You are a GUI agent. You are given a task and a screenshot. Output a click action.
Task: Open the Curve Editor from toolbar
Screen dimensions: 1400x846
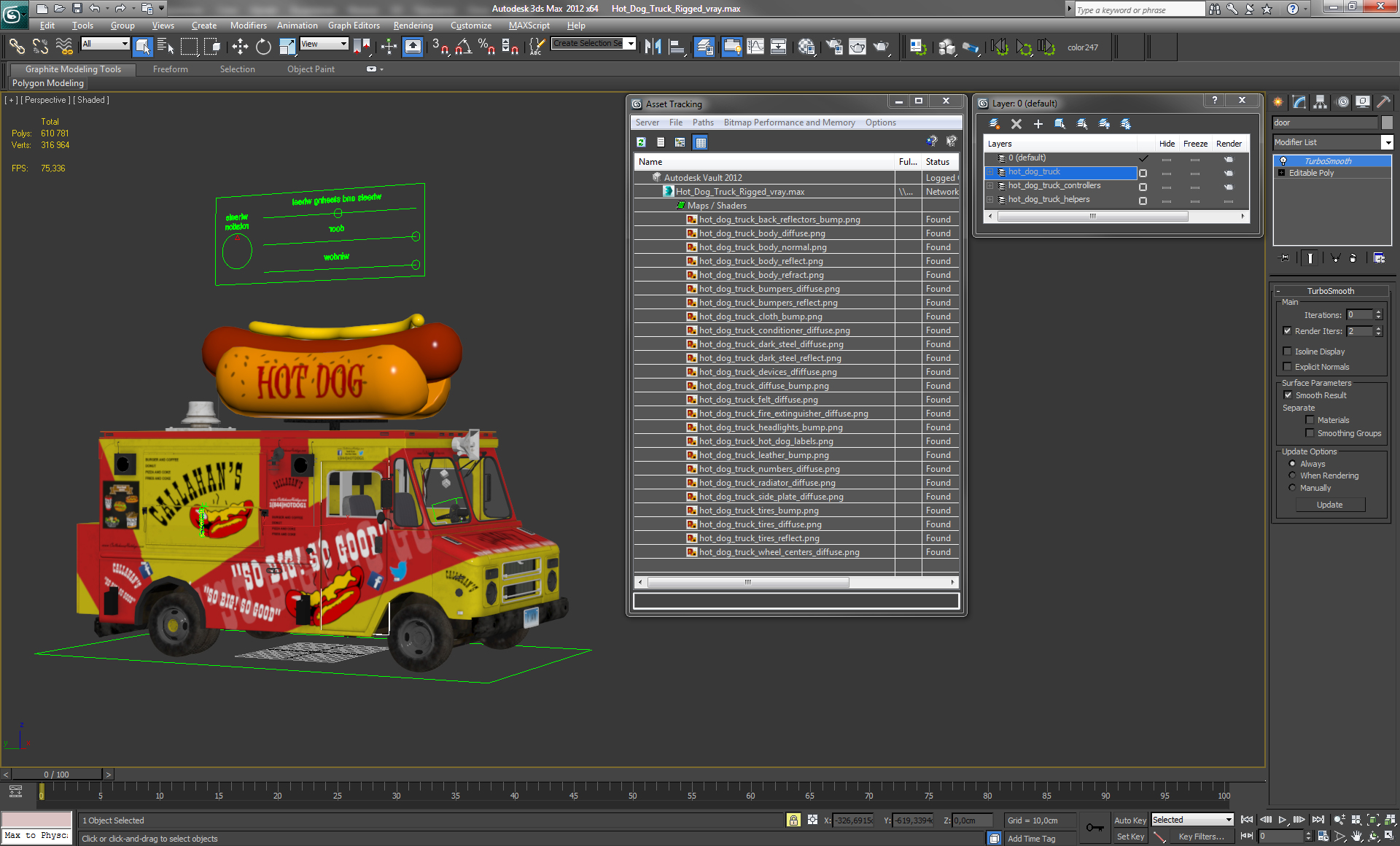755,47
